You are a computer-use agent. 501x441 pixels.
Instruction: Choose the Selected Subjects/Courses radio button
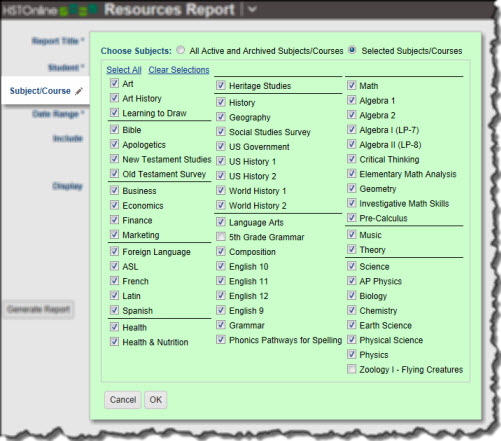tap(352, 50)
